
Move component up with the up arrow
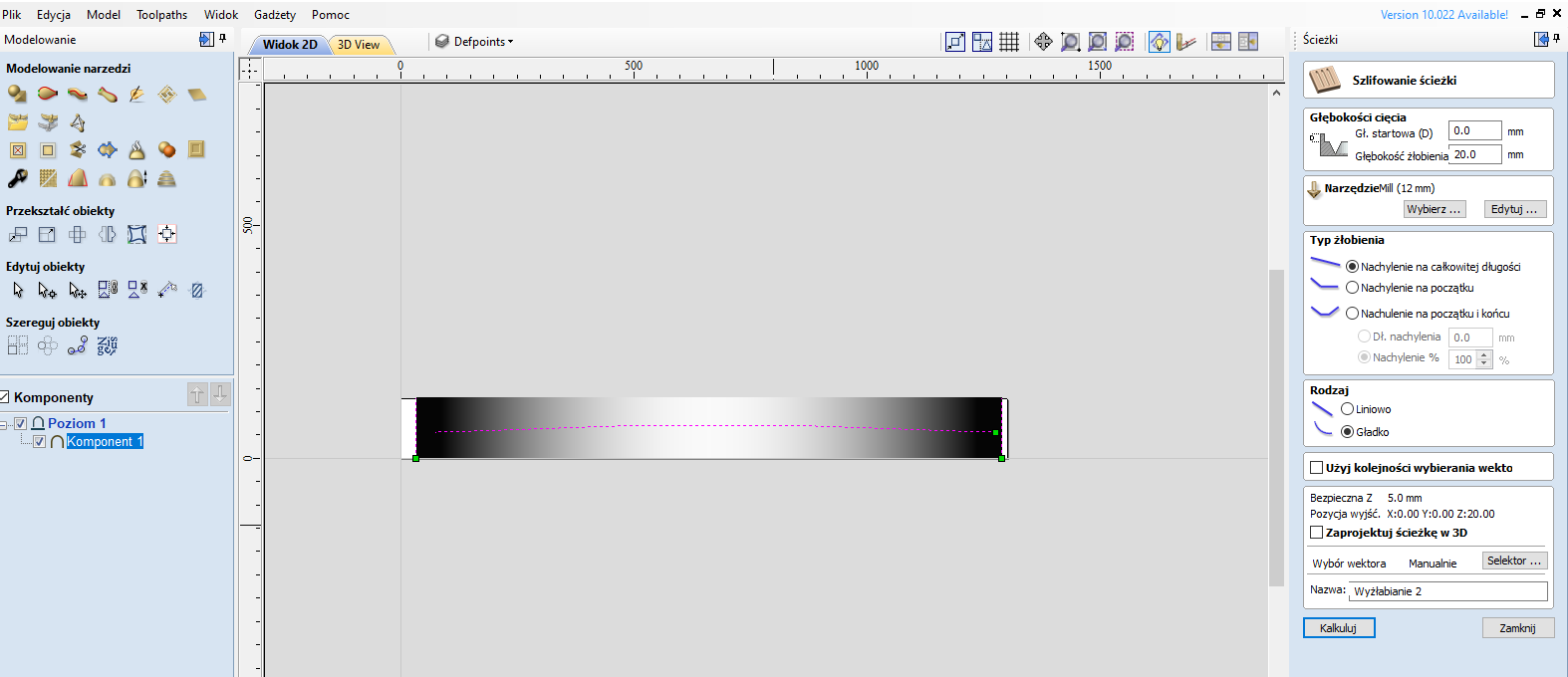pos(197,395)
